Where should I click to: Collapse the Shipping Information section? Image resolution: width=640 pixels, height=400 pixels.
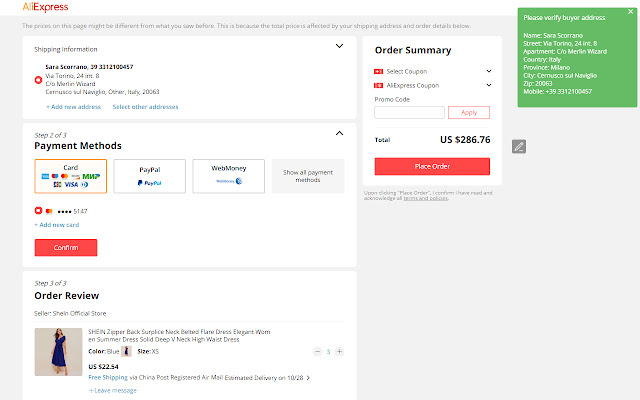[x=339, y=45]
